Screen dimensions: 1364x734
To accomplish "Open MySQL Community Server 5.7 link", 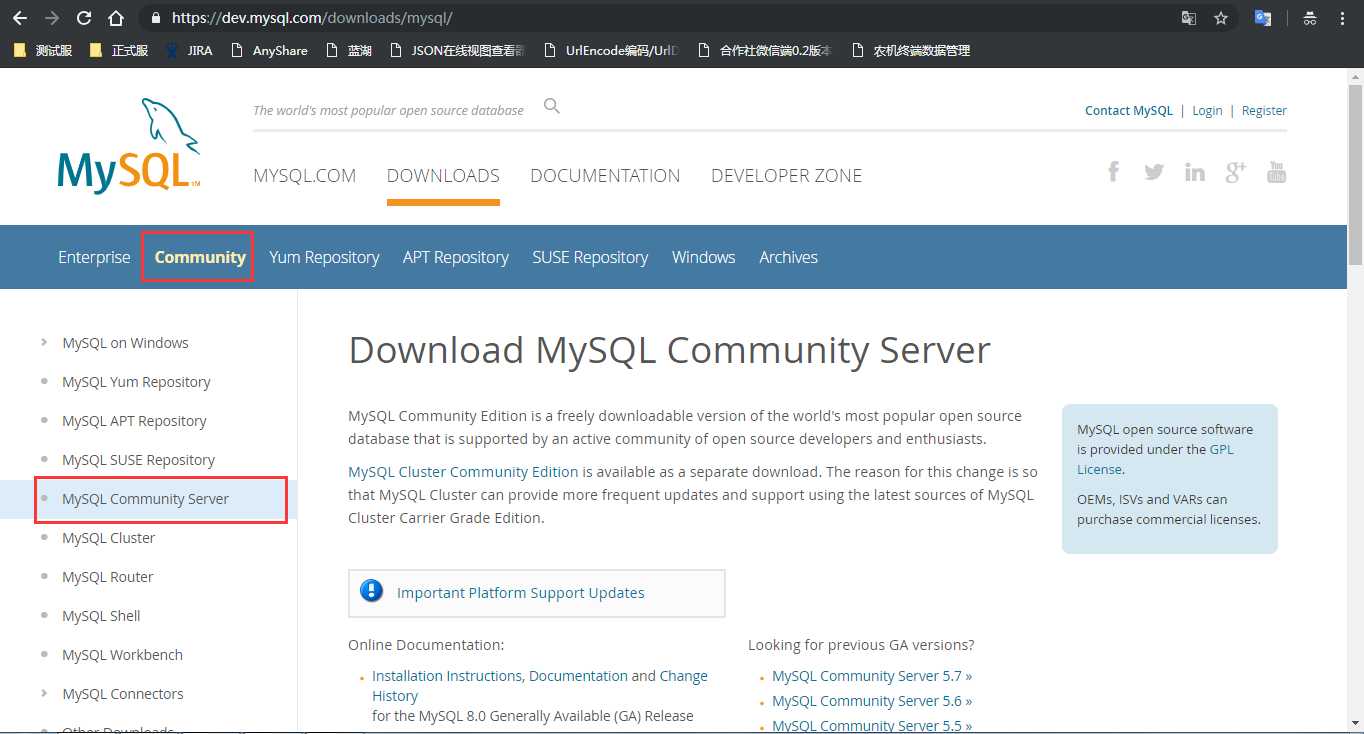I will [872, 675].
